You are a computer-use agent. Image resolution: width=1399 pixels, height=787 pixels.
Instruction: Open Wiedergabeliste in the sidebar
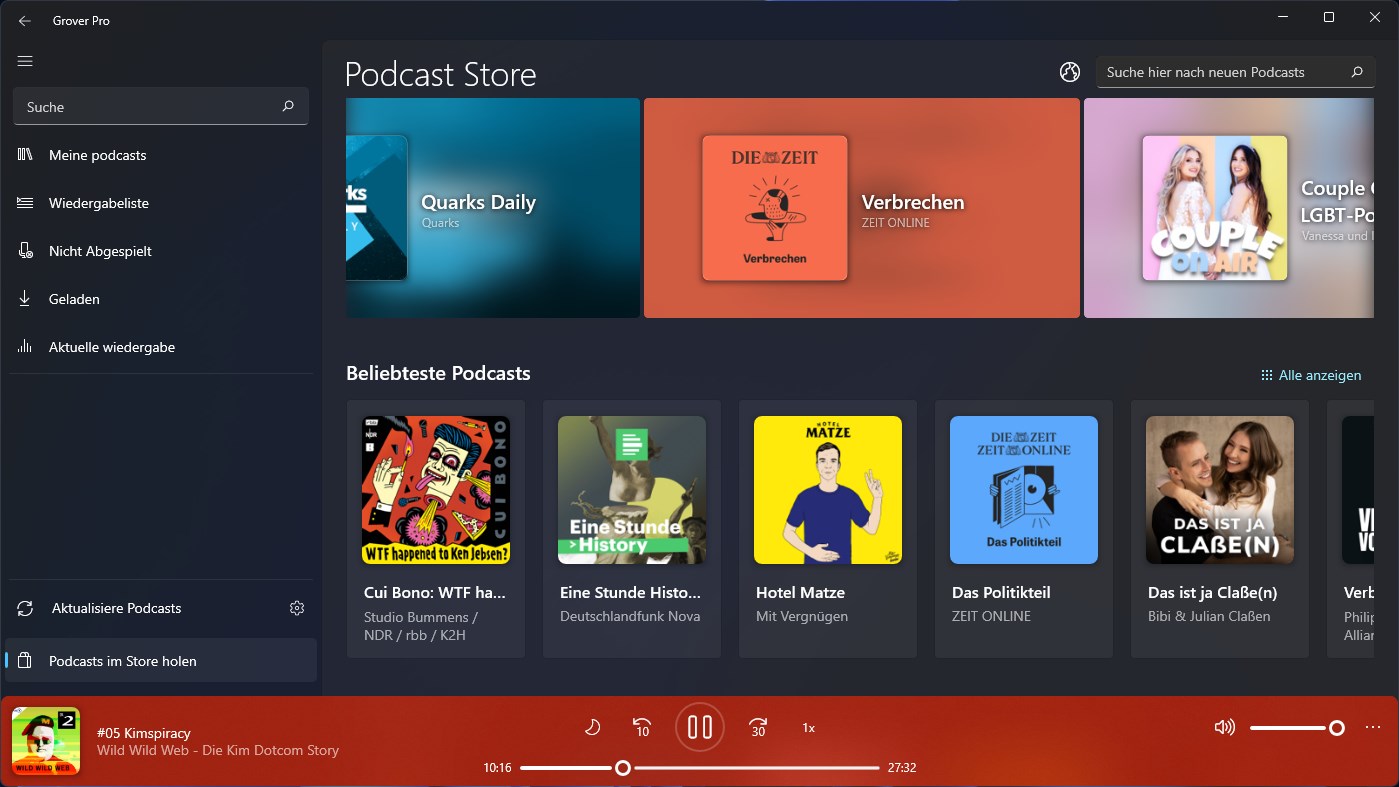click(x=161, y=203)
